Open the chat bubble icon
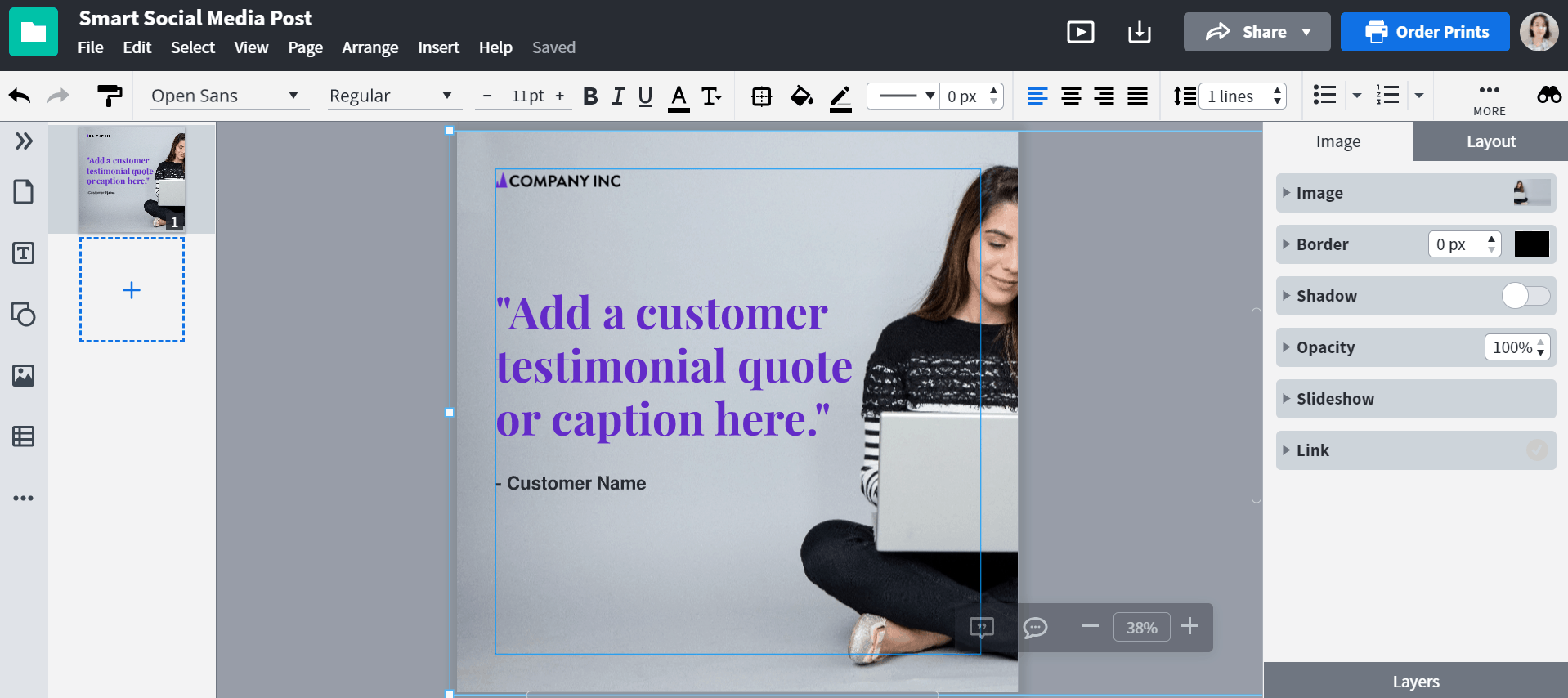 1035,627
